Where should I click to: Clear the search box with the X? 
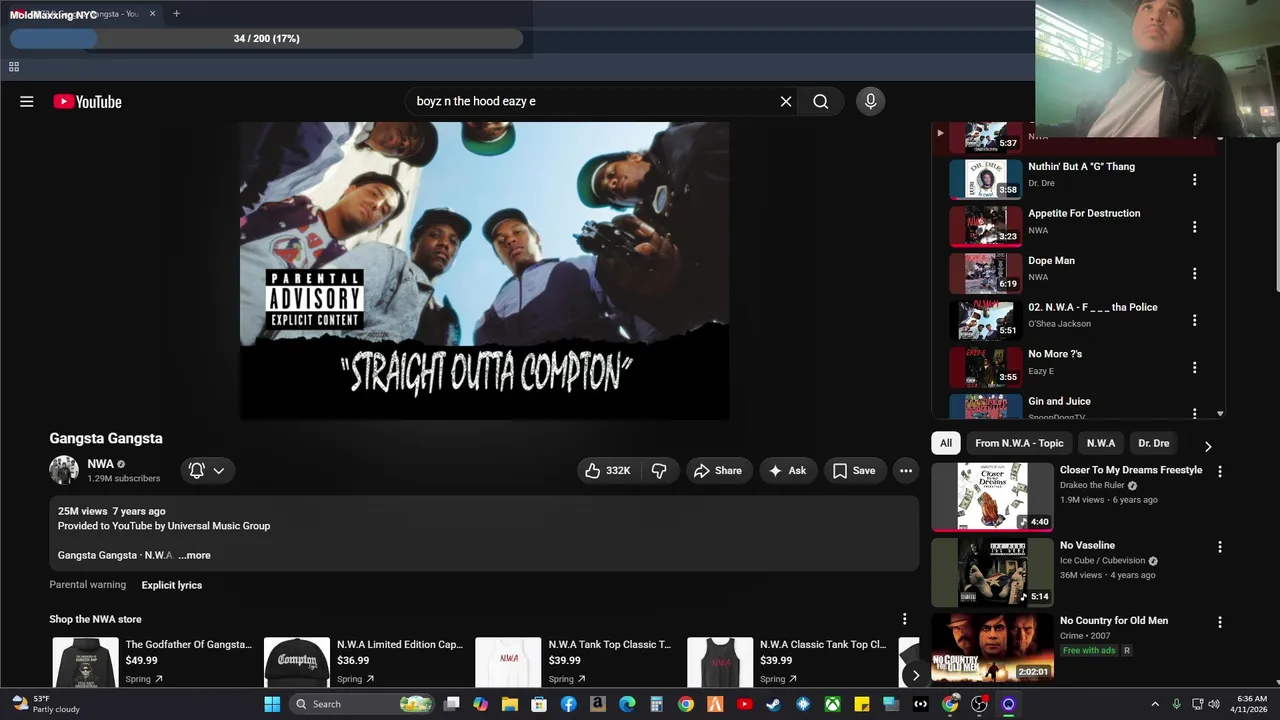coord(786,101)
